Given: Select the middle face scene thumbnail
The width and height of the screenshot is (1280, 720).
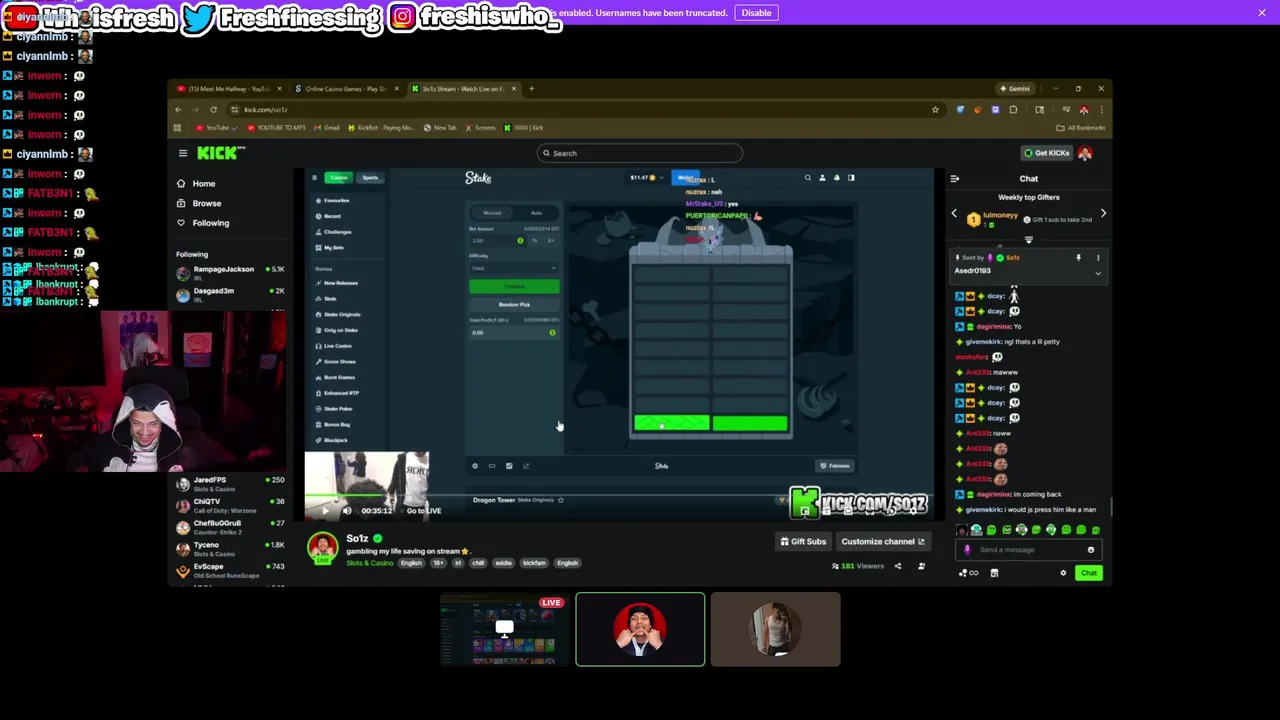Looking at the screenshot, I should click(x=640, y=629).
